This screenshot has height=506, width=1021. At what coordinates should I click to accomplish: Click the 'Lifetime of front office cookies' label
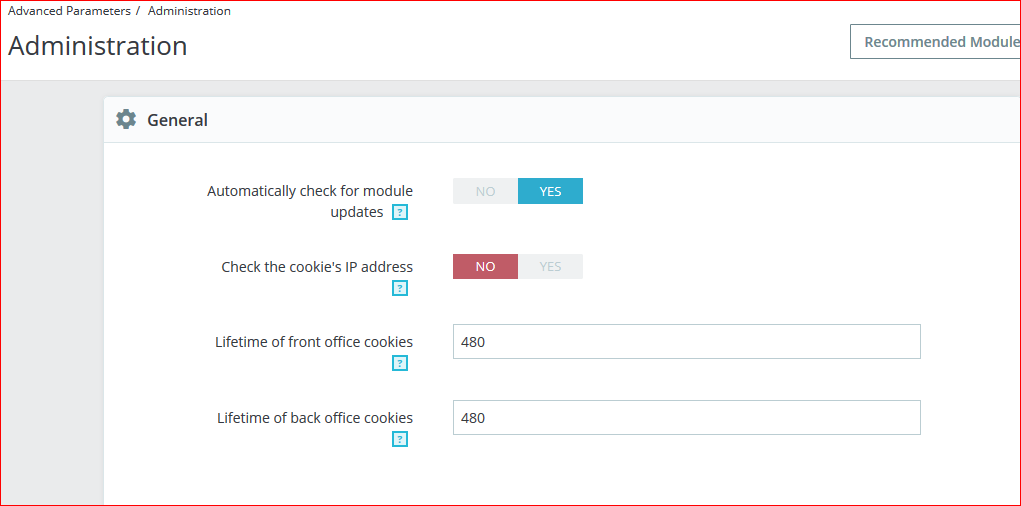(x=314, y=342)
